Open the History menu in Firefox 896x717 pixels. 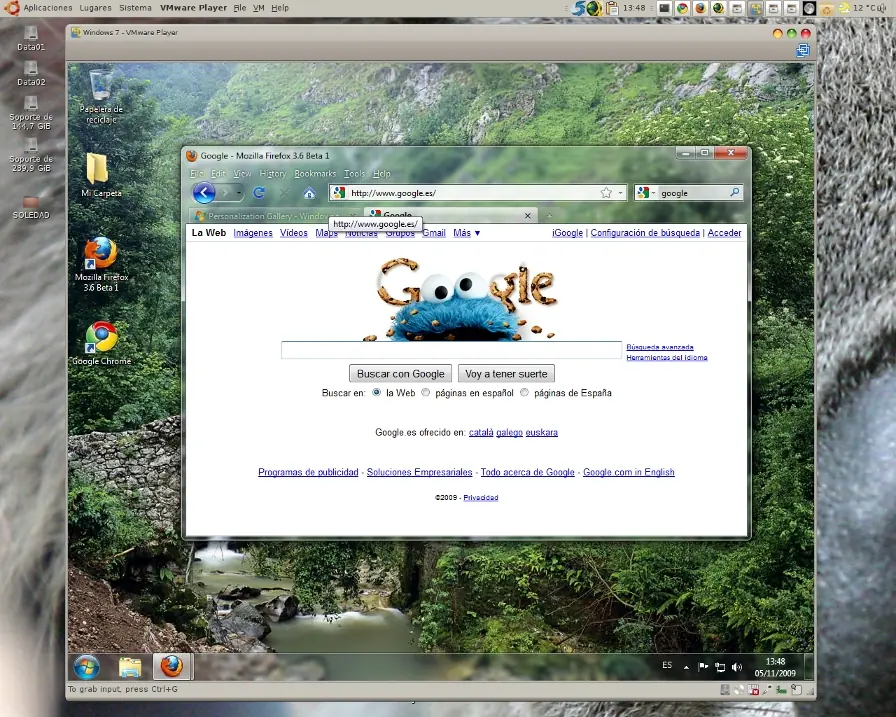(273, 174)
